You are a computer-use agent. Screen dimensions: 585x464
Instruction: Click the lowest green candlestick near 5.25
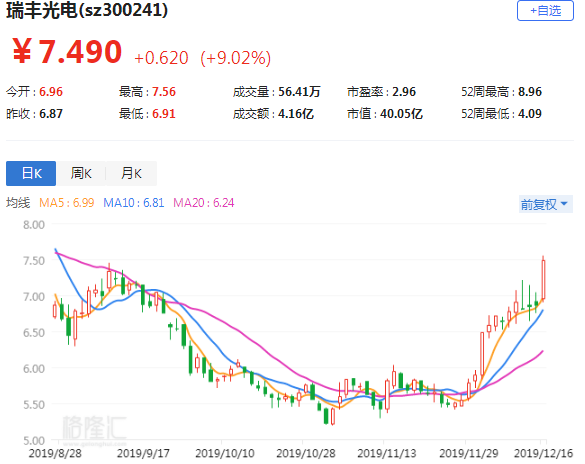(326, 416)
